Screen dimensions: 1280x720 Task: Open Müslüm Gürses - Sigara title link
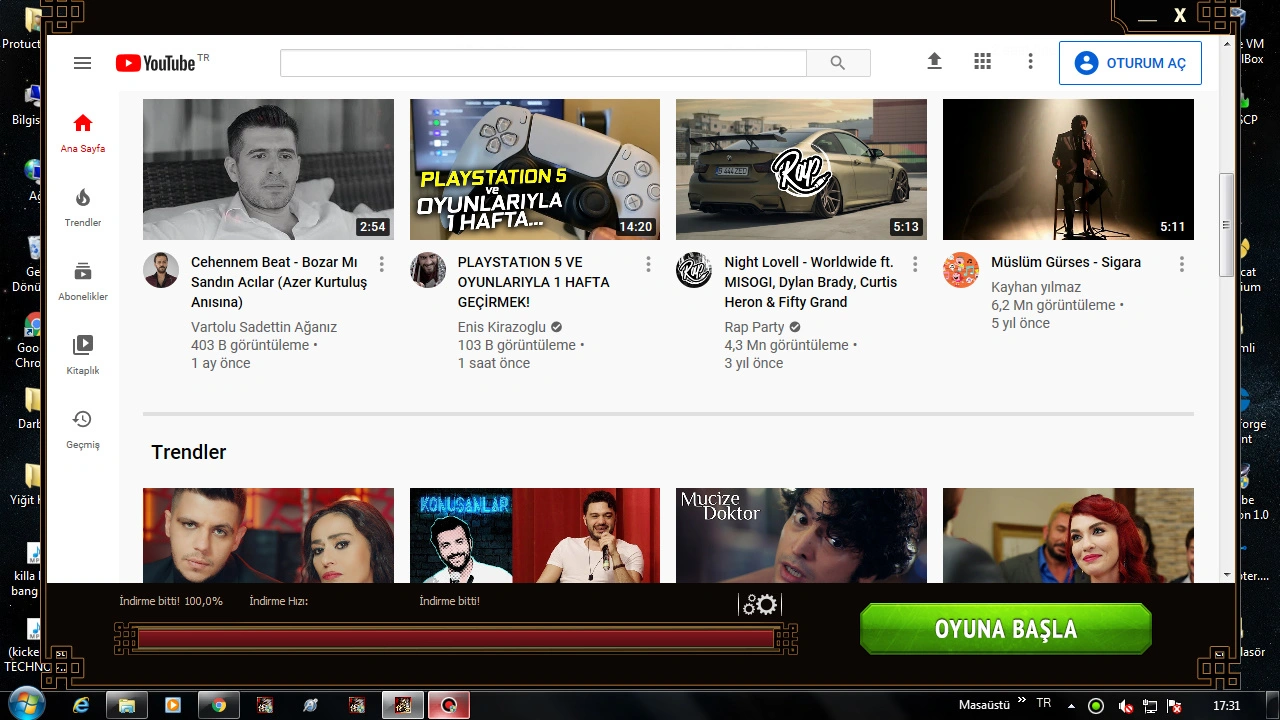point(1066,262)
